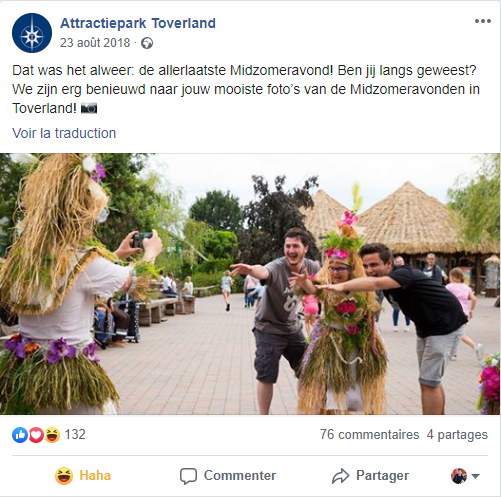Viewport: 501px width, 497px height.
Task: View the 4 partages list
Action: point(457,435)
